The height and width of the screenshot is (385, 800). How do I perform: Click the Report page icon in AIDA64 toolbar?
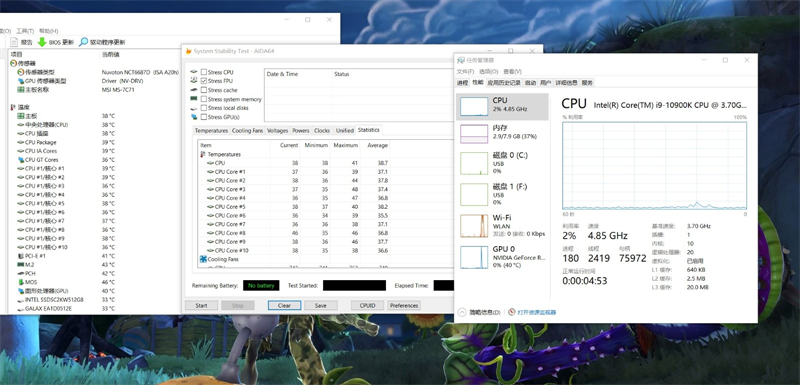13,42
